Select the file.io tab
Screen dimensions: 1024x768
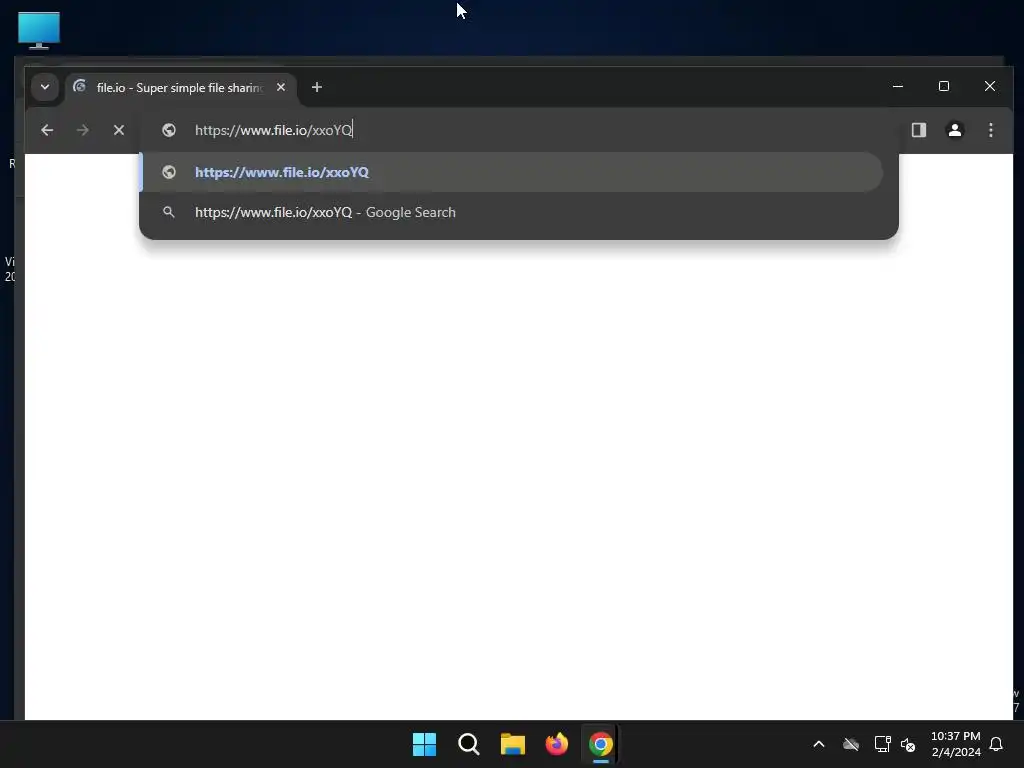point(181,88)
